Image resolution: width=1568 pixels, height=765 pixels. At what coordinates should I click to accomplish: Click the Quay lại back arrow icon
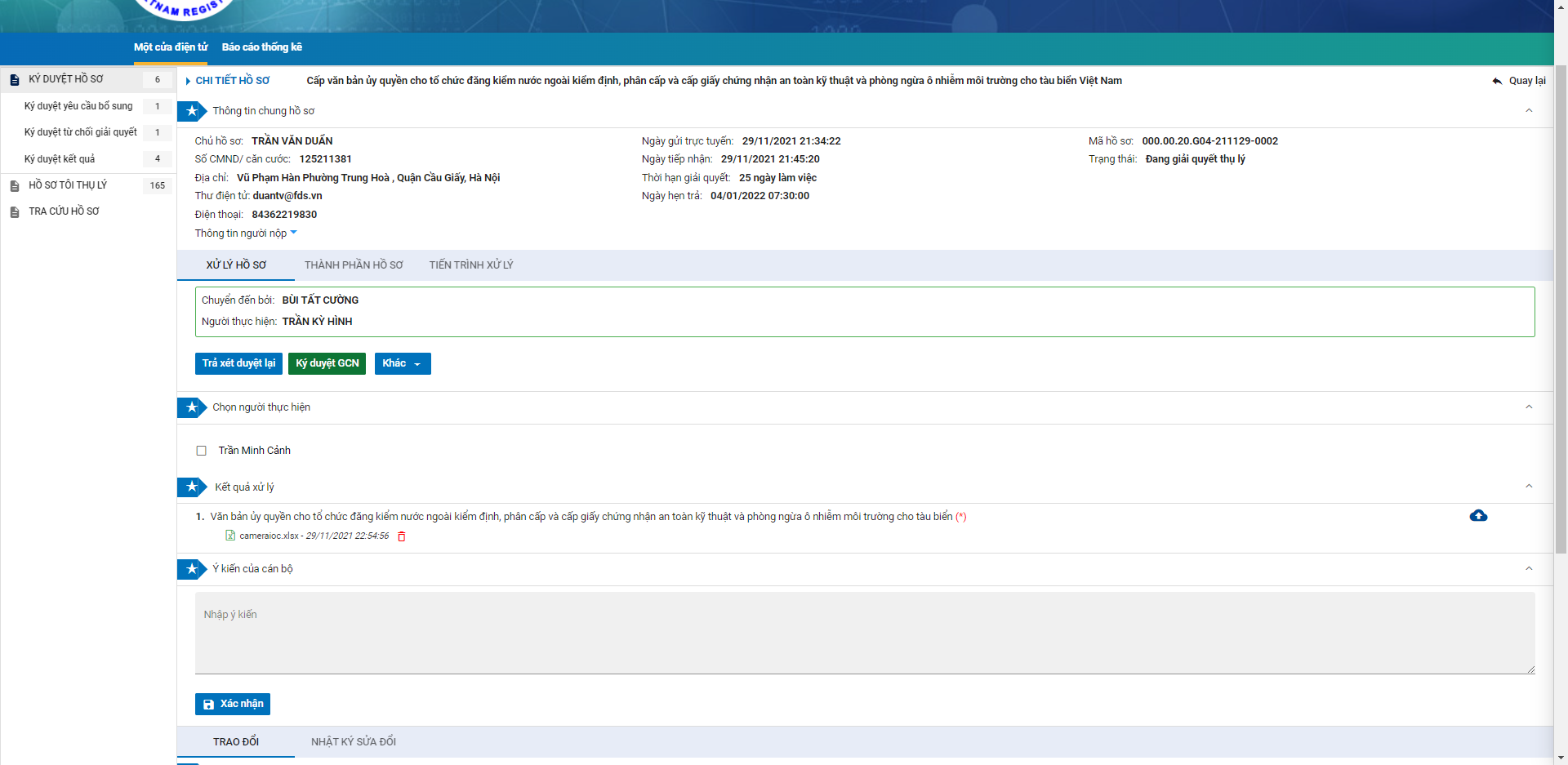[1497, 81]
